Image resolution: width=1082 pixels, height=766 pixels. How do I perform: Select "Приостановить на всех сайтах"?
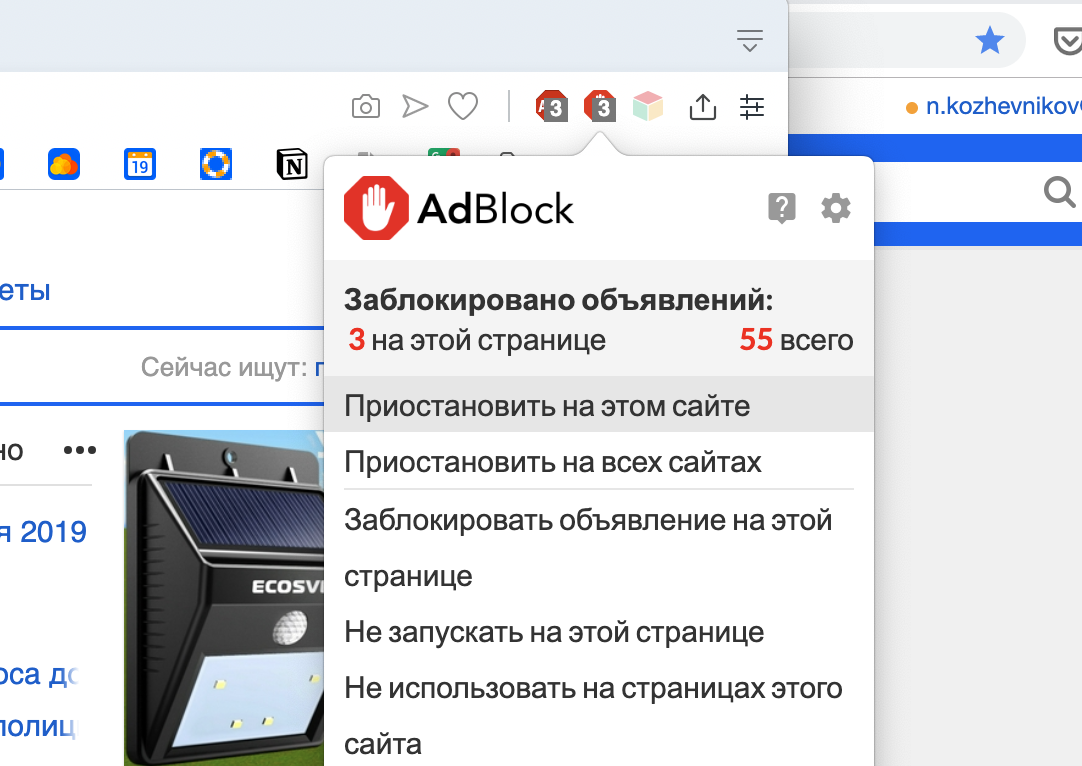[x=553, y=462]
